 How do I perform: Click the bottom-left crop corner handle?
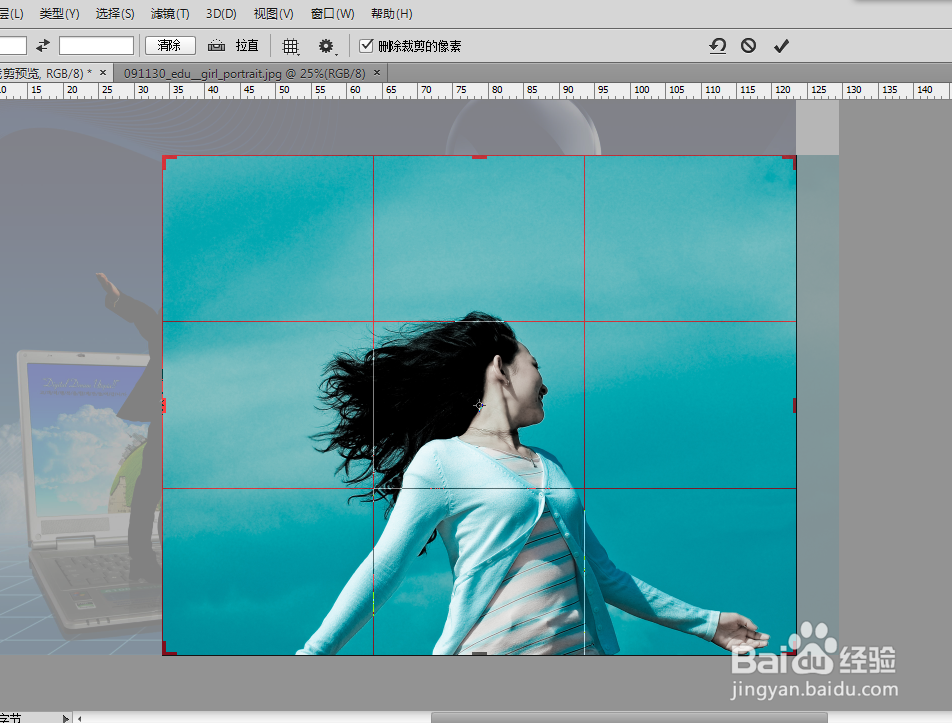pos(168,649)
